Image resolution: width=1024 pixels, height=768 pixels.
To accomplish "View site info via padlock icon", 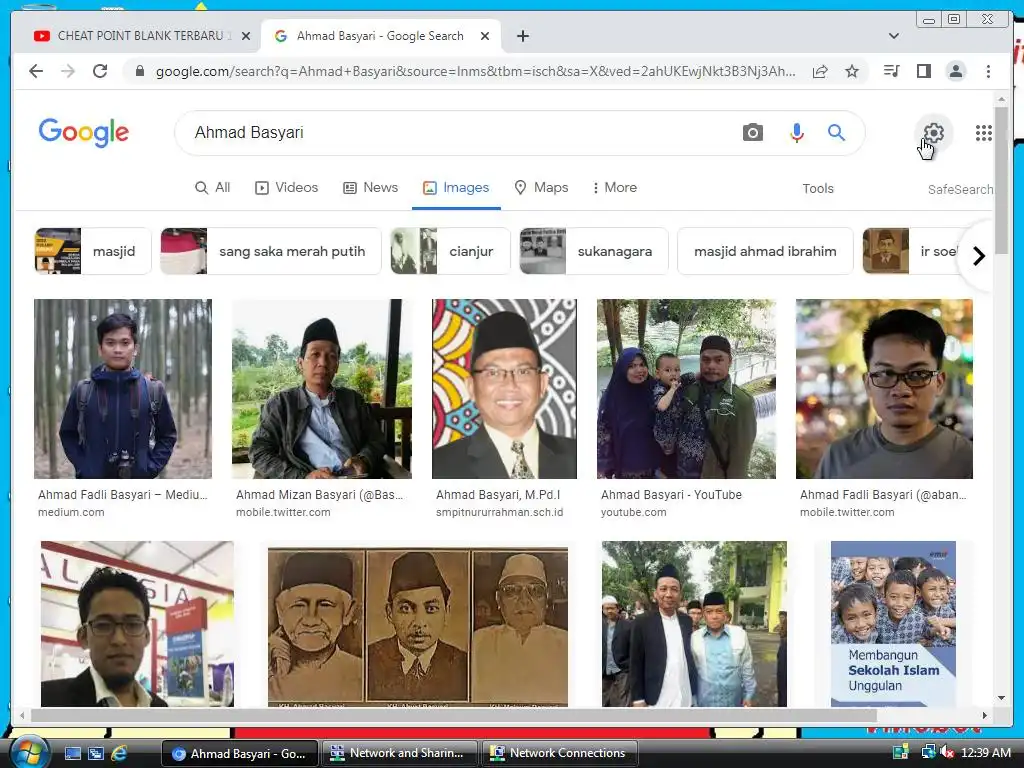I will [x=139, y=71].
